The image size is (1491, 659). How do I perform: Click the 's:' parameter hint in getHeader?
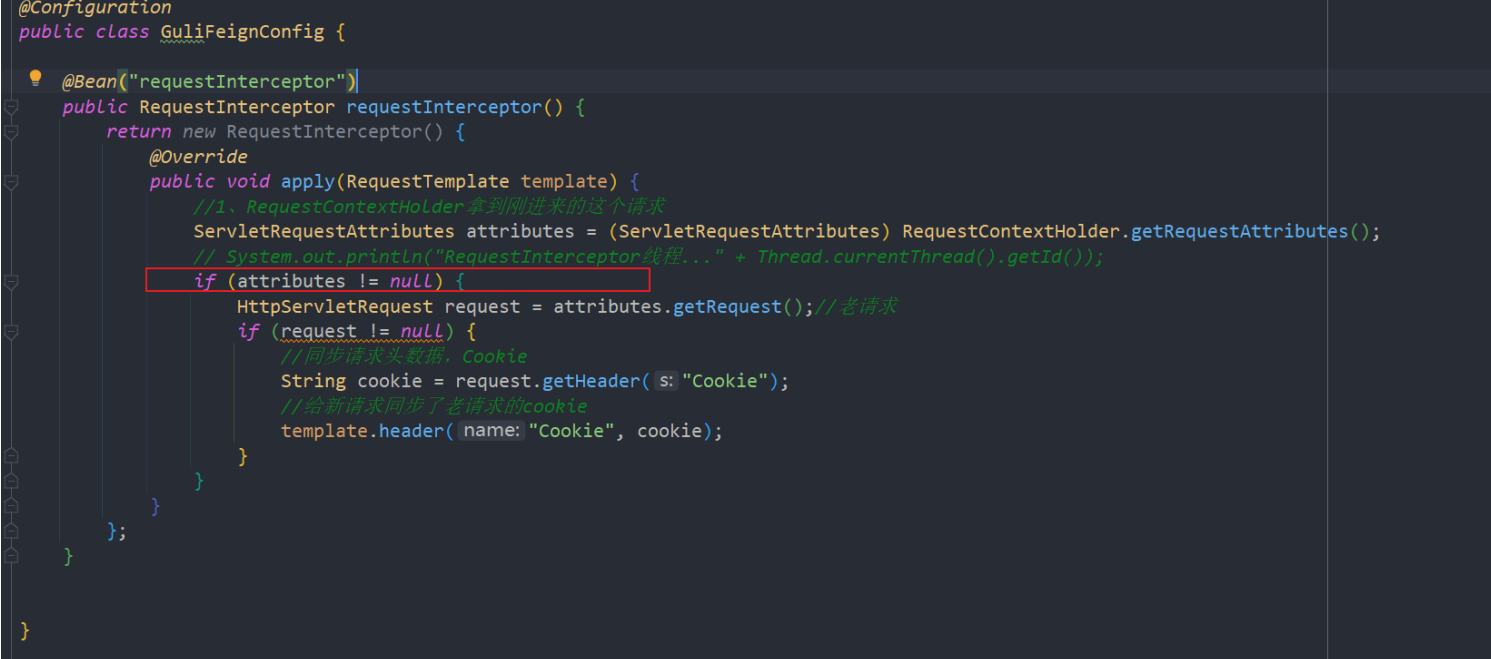click(x=666, y=382)
